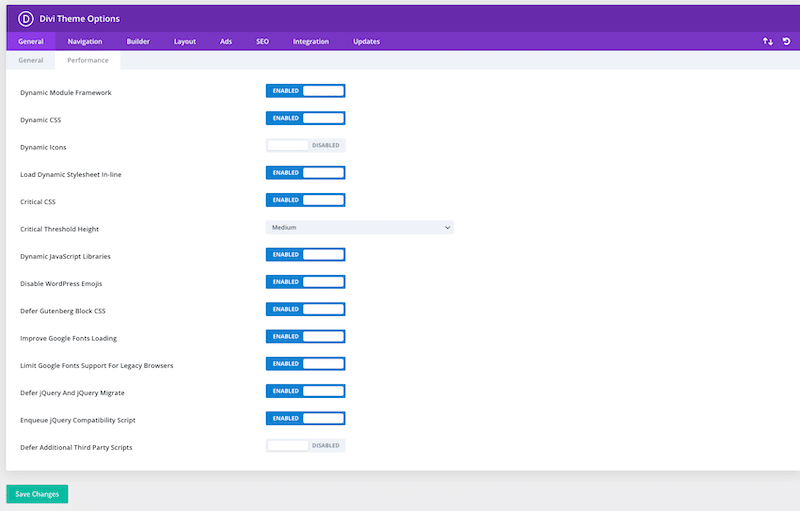Image resolution: width=800 pixels, height=511 pixels.
Task: Disable the Dynamic CSS switch
Action: click(x=305, y=118)
